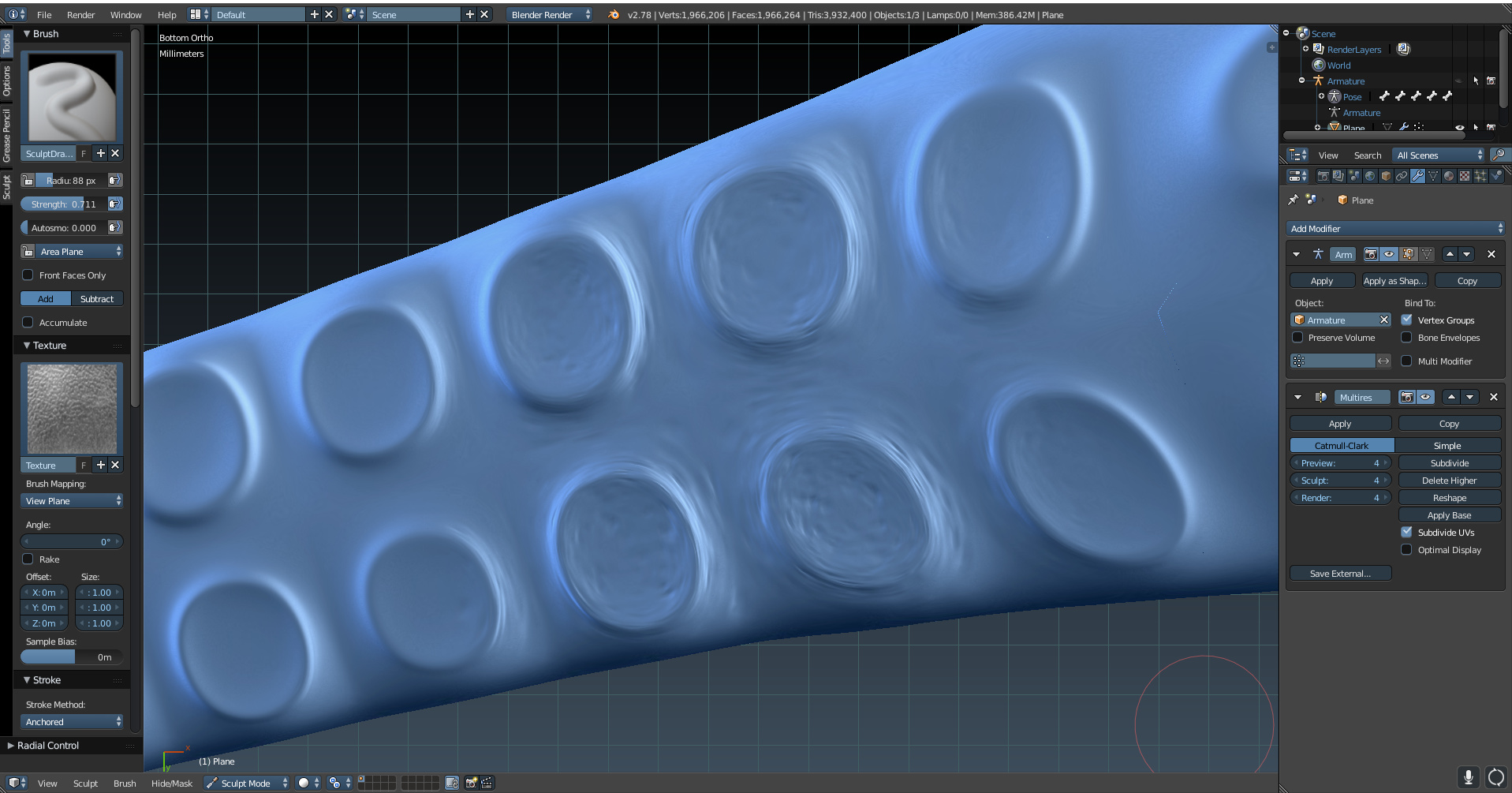The height and width of the screenshot is (793, 1512).
Task: Open the Modifiers wrench tab
Action: tap(1417, 176)
